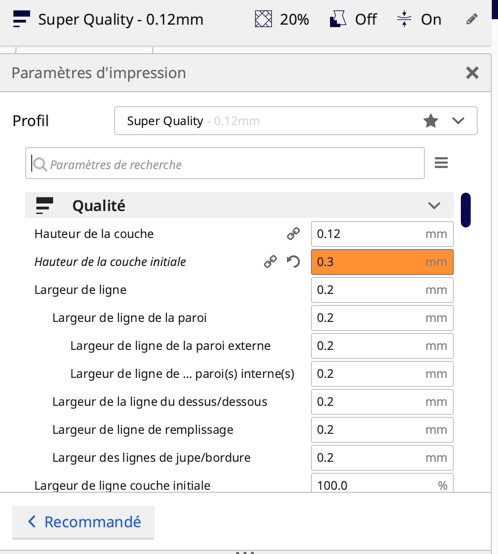Click the support icon labeled Off

point(338,19)
